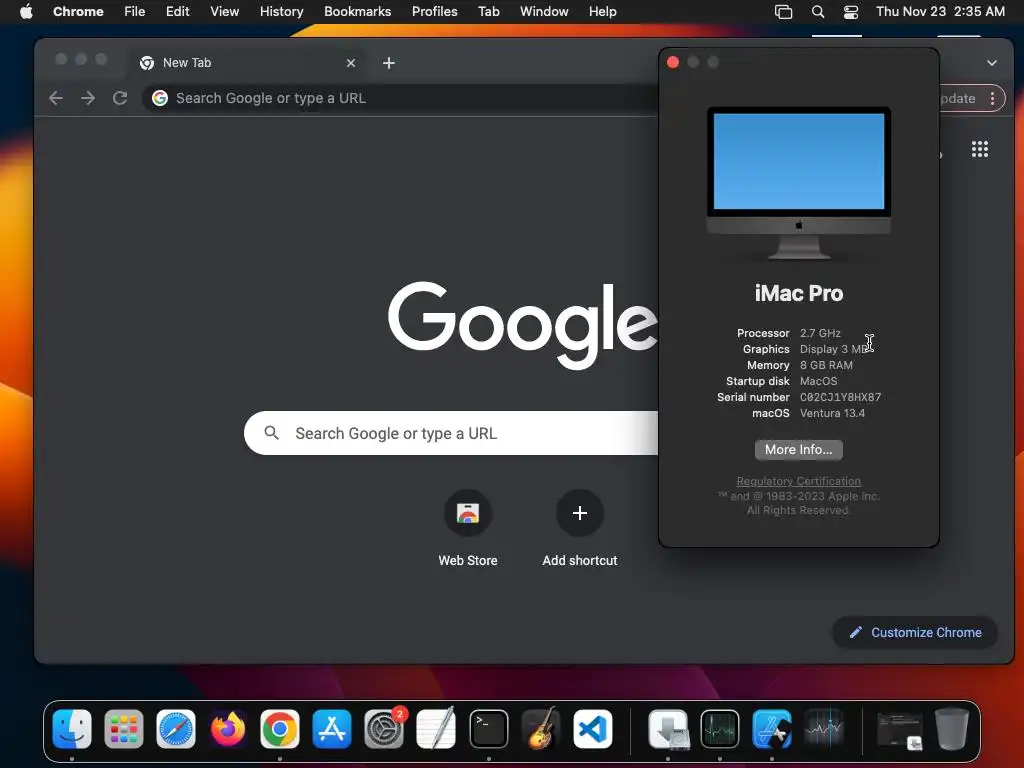Click the iMac Pro title
This screenshot has height=768, width=1024.
click(x=799, y=293)
